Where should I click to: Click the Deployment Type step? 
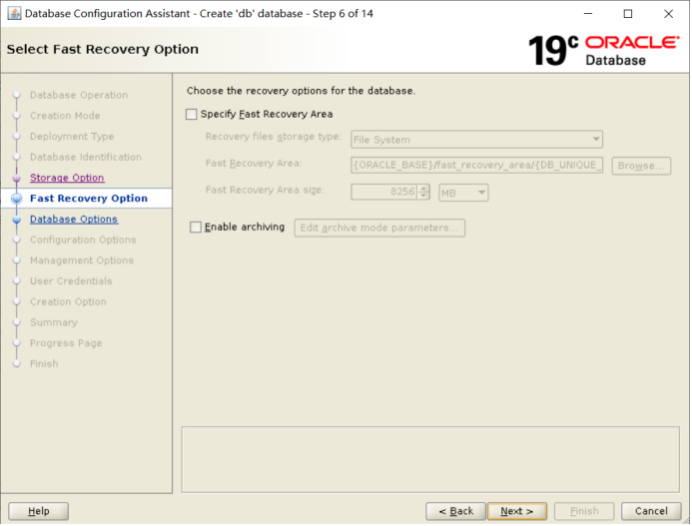pos(72,136)
